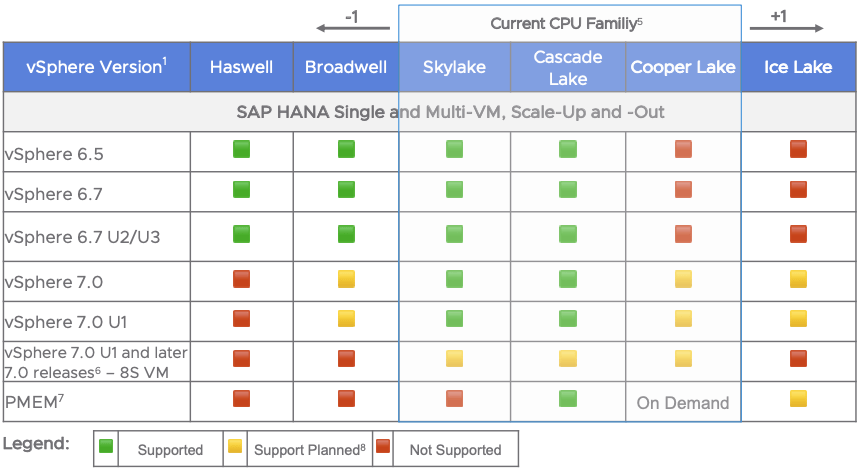Select the Haswell column header
The image size is (861, 471).
pyautogui.click(x=241, y=67)
